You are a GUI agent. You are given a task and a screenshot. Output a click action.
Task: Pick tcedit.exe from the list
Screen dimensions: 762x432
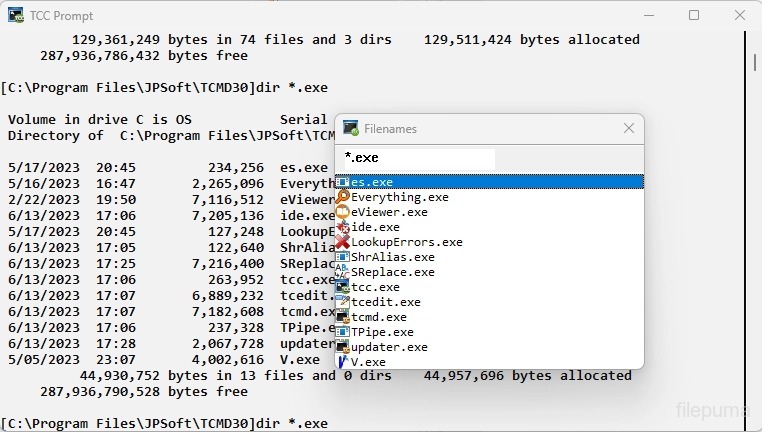[x=385, y=302]
